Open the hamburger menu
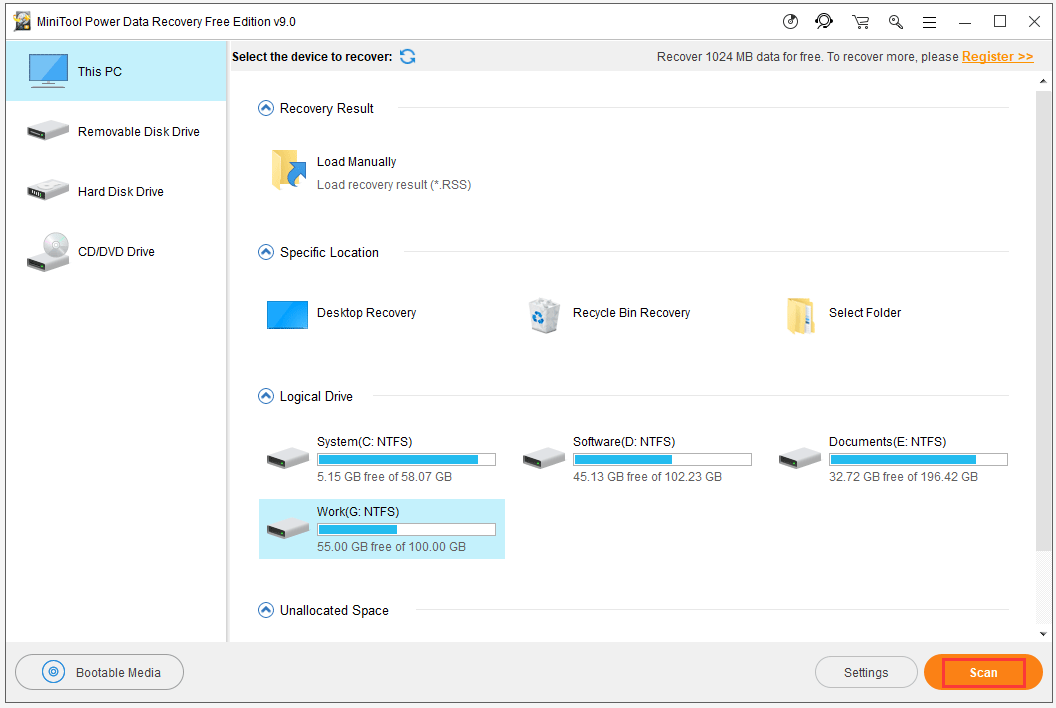The width and height of the screenshot is (1056, 708). tap(929, 22)
